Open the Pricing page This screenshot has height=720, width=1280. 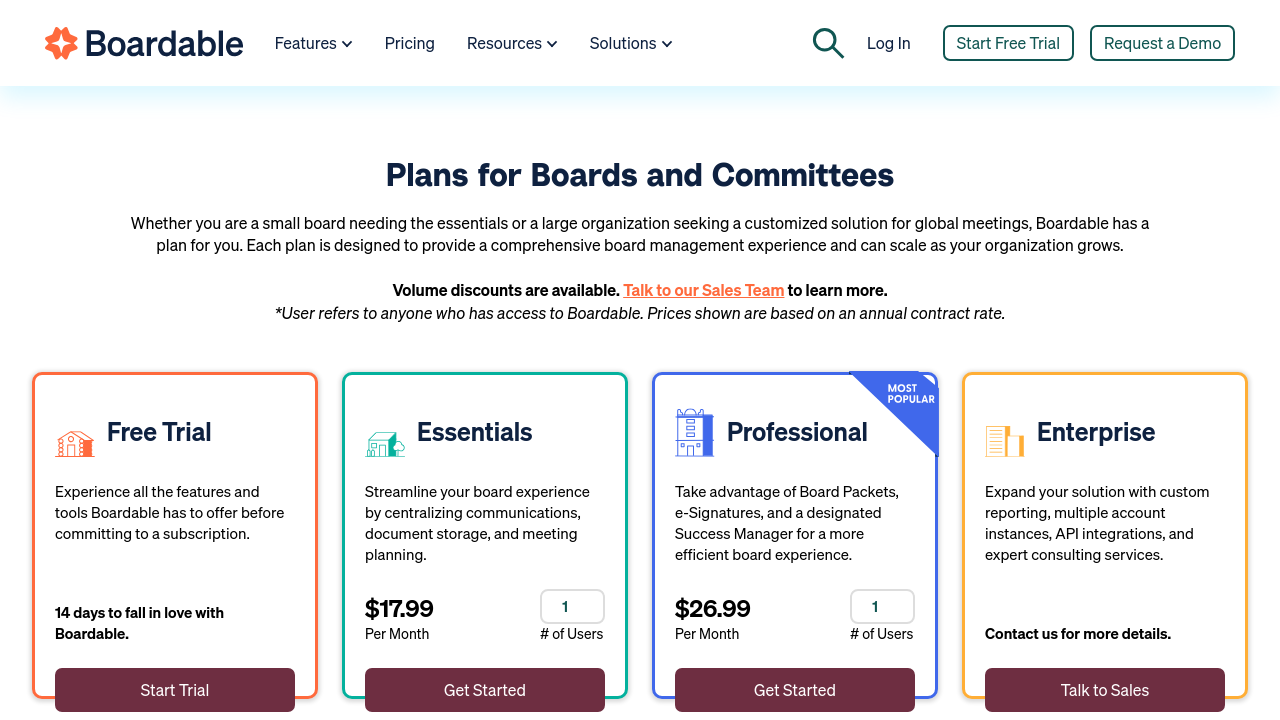point(409,43)
